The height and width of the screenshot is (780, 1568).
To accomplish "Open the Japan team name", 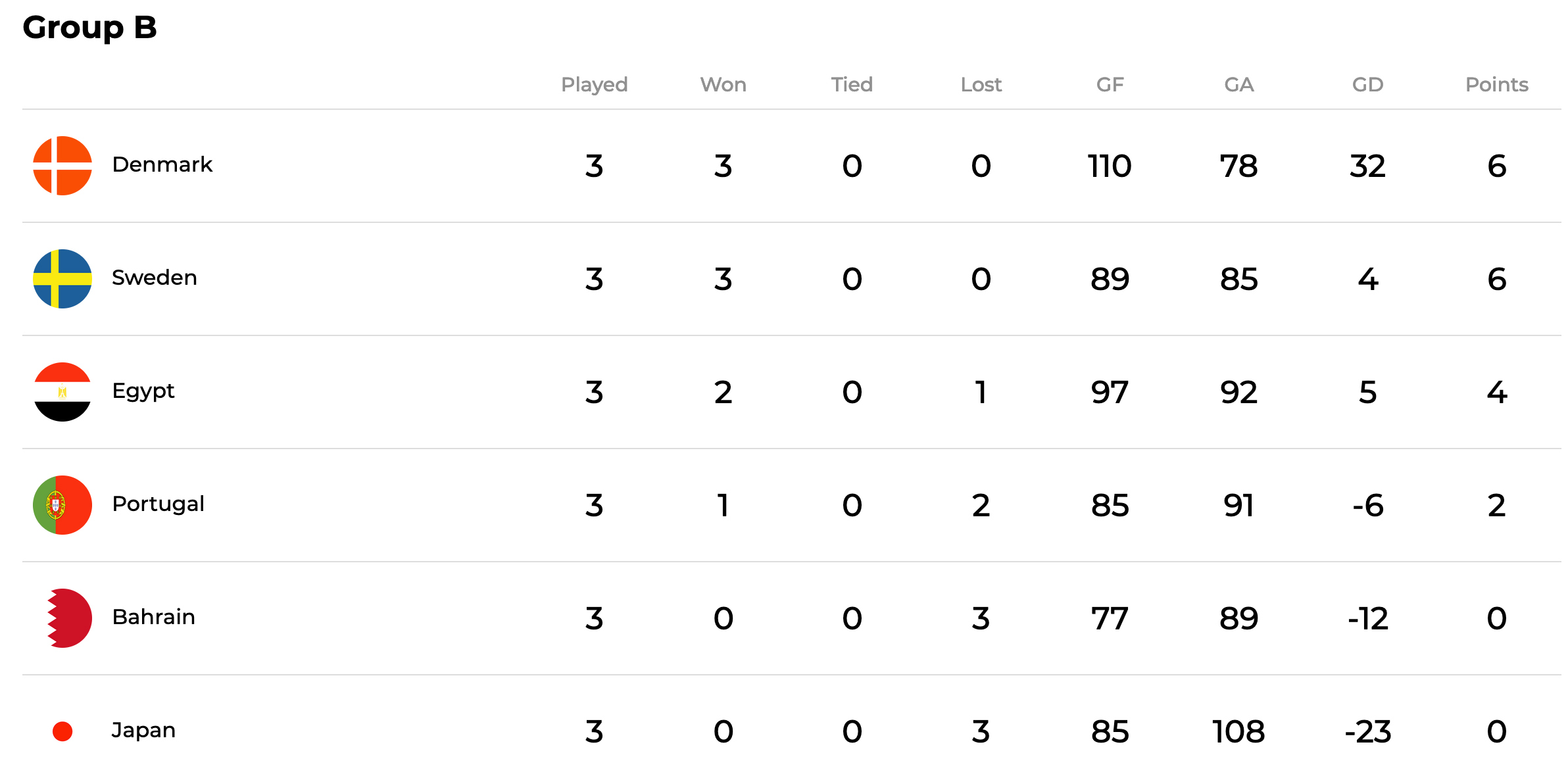I will tap(143, 731).
